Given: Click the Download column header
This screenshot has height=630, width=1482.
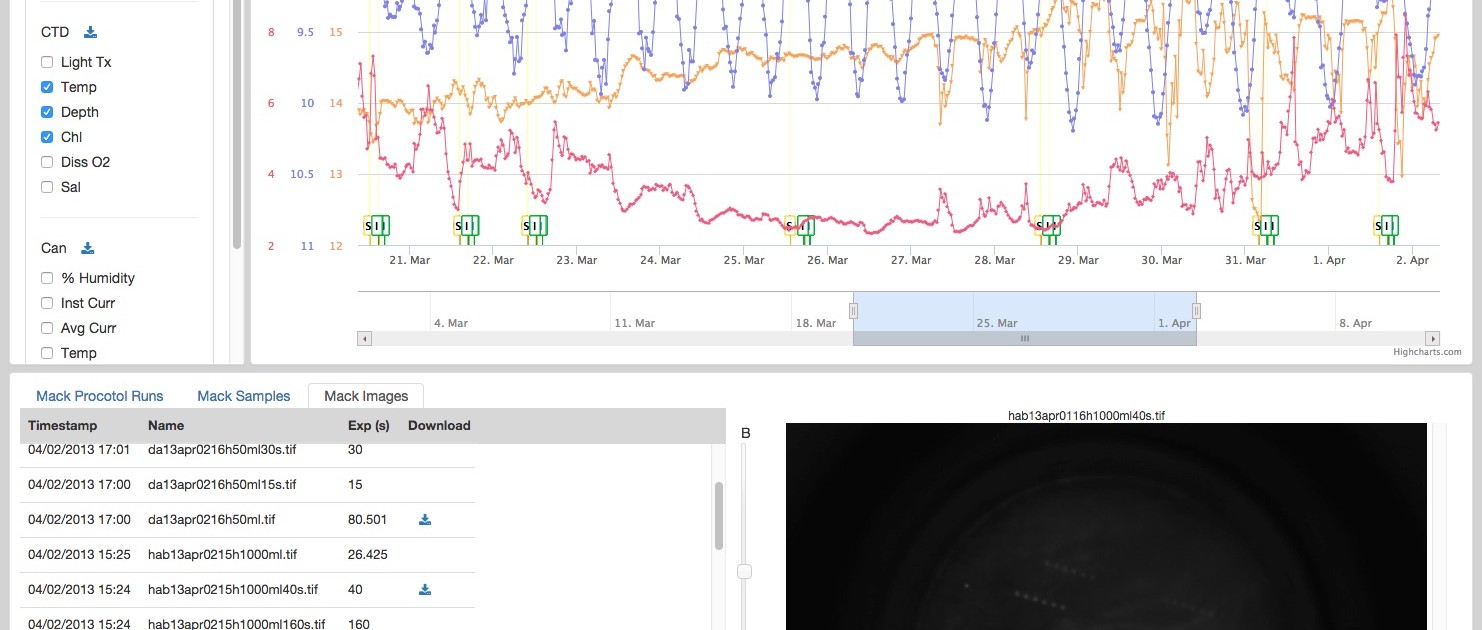Looking at the screenshot, I should (439, 425).
